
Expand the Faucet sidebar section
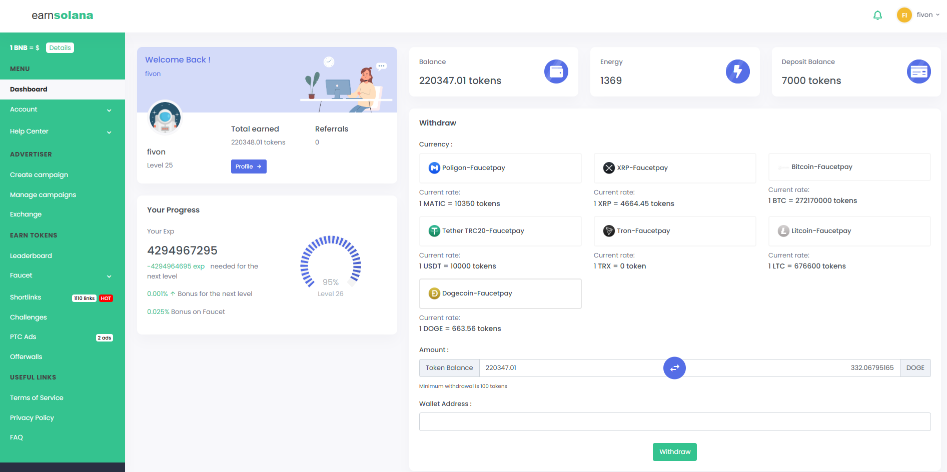click(x=62, y=275)
